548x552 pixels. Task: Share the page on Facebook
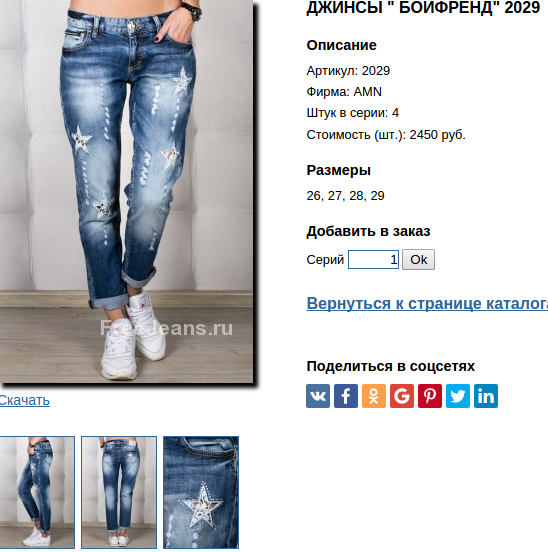point(346,396)
